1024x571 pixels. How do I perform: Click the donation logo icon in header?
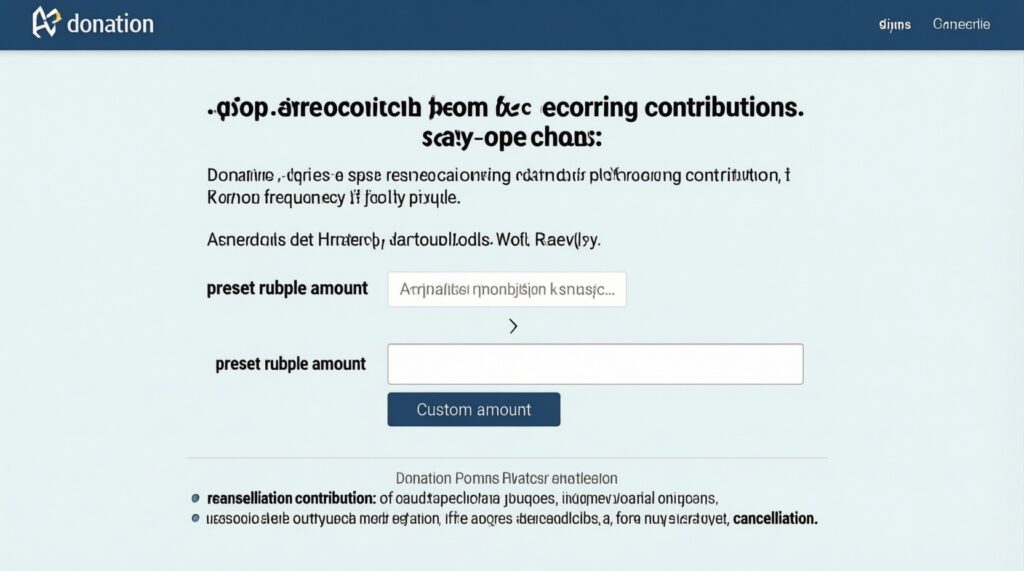coord(46,23)
